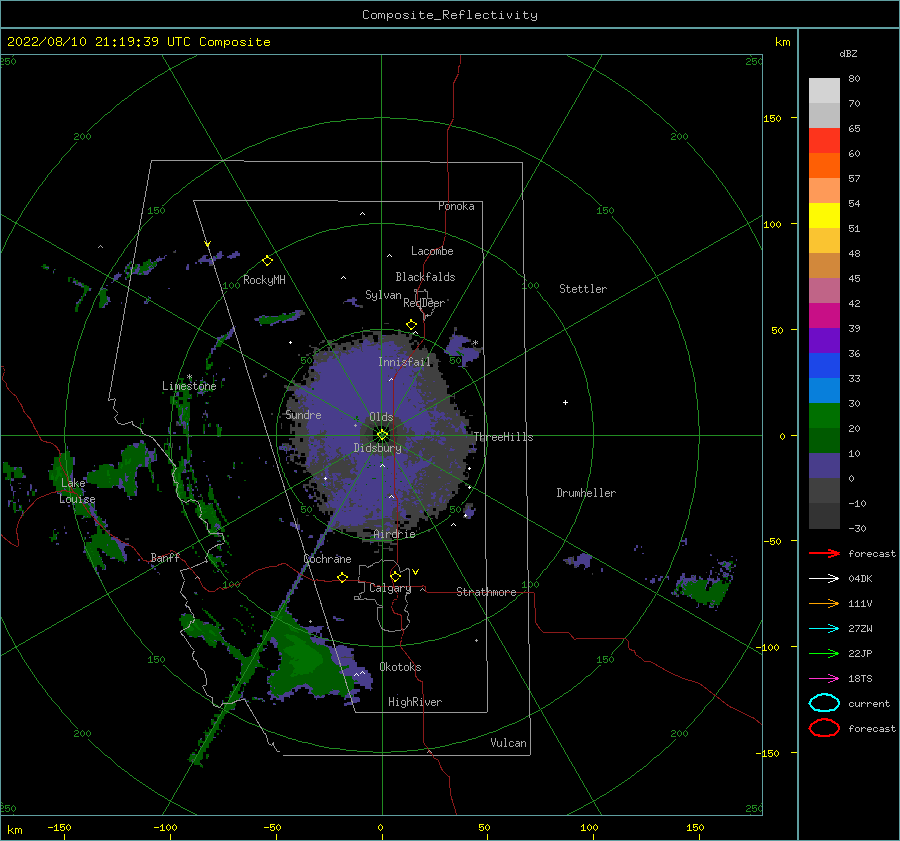Select the white 04DK arrow legend icon

tap(824, 578)
